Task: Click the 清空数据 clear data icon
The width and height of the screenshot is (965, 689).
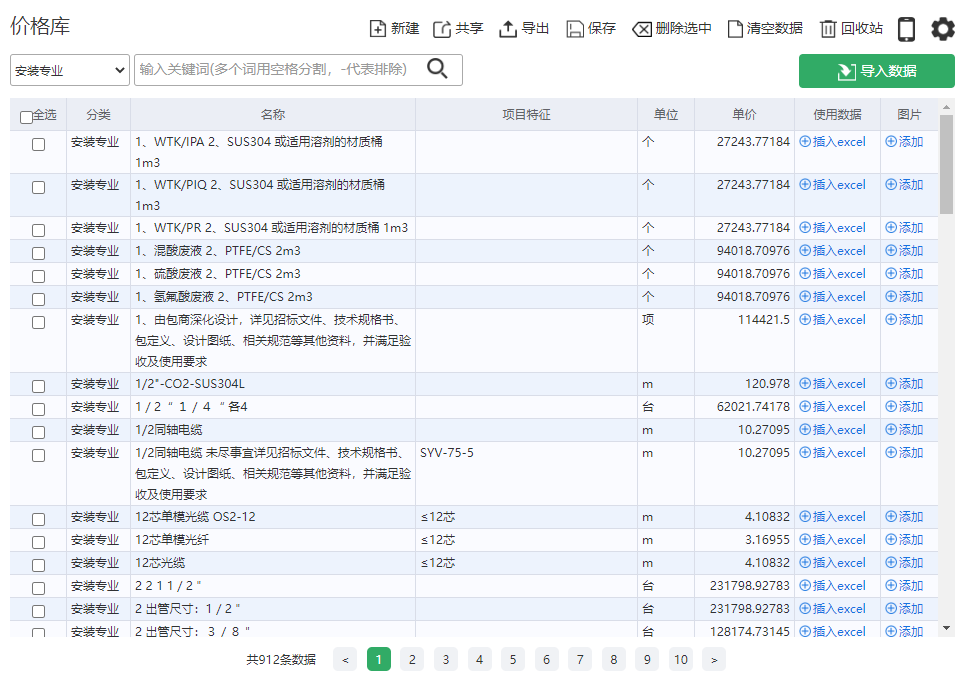Action: pyautogui.click(x=735, y=29)
